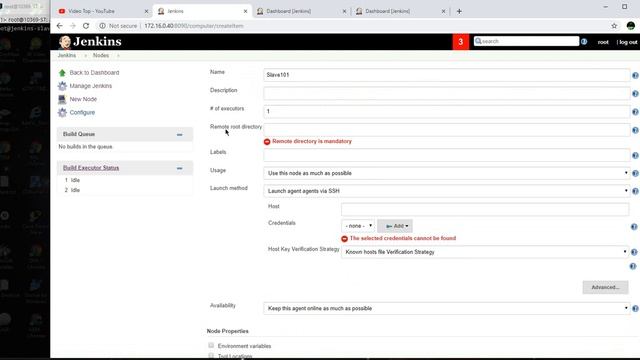Open the Back to Dashboard link

coord(94,73)
